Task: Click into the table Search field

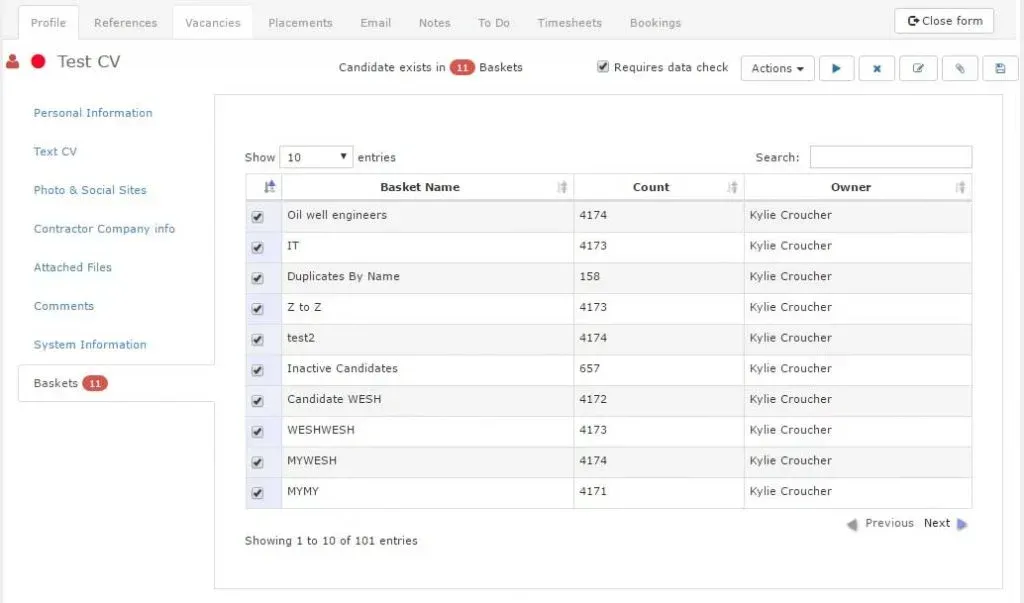Action: 891,157
